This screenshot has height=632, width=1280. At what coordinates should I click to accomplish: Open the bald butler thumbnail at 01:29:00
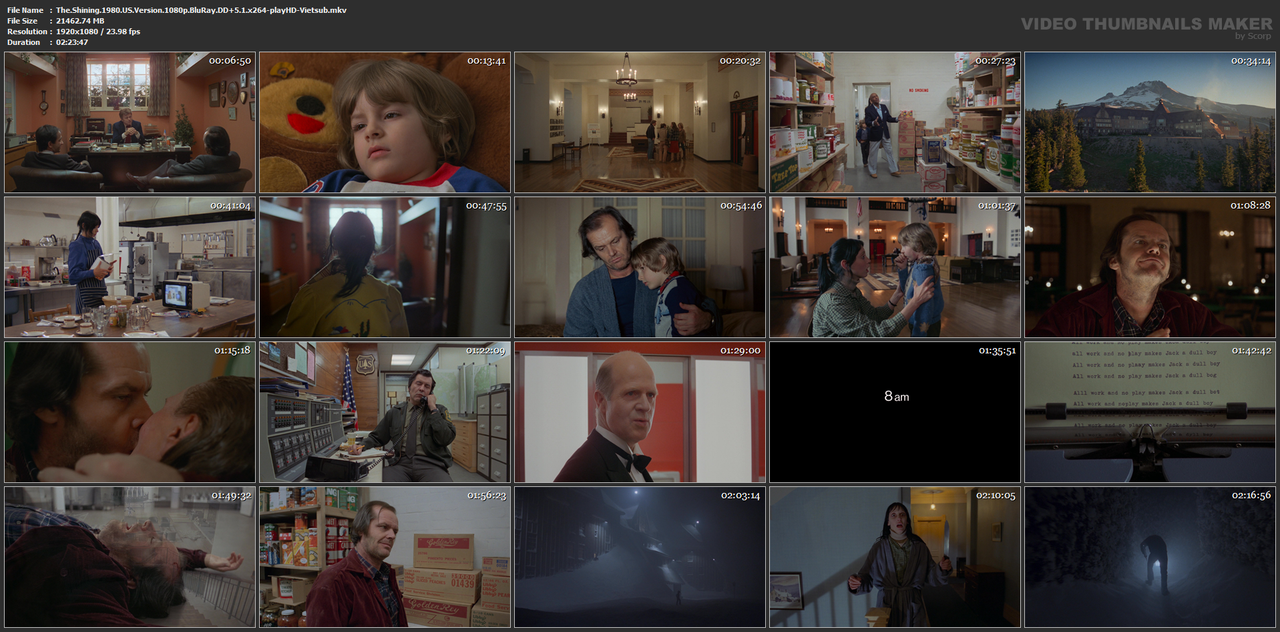pos(640,412)
